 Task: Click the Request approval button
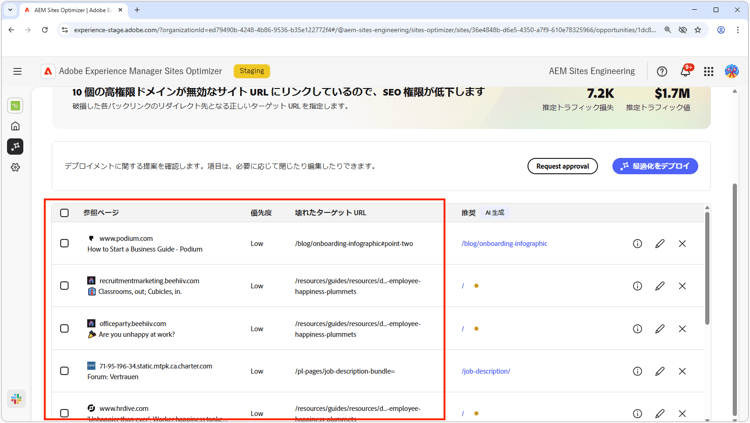562,167
